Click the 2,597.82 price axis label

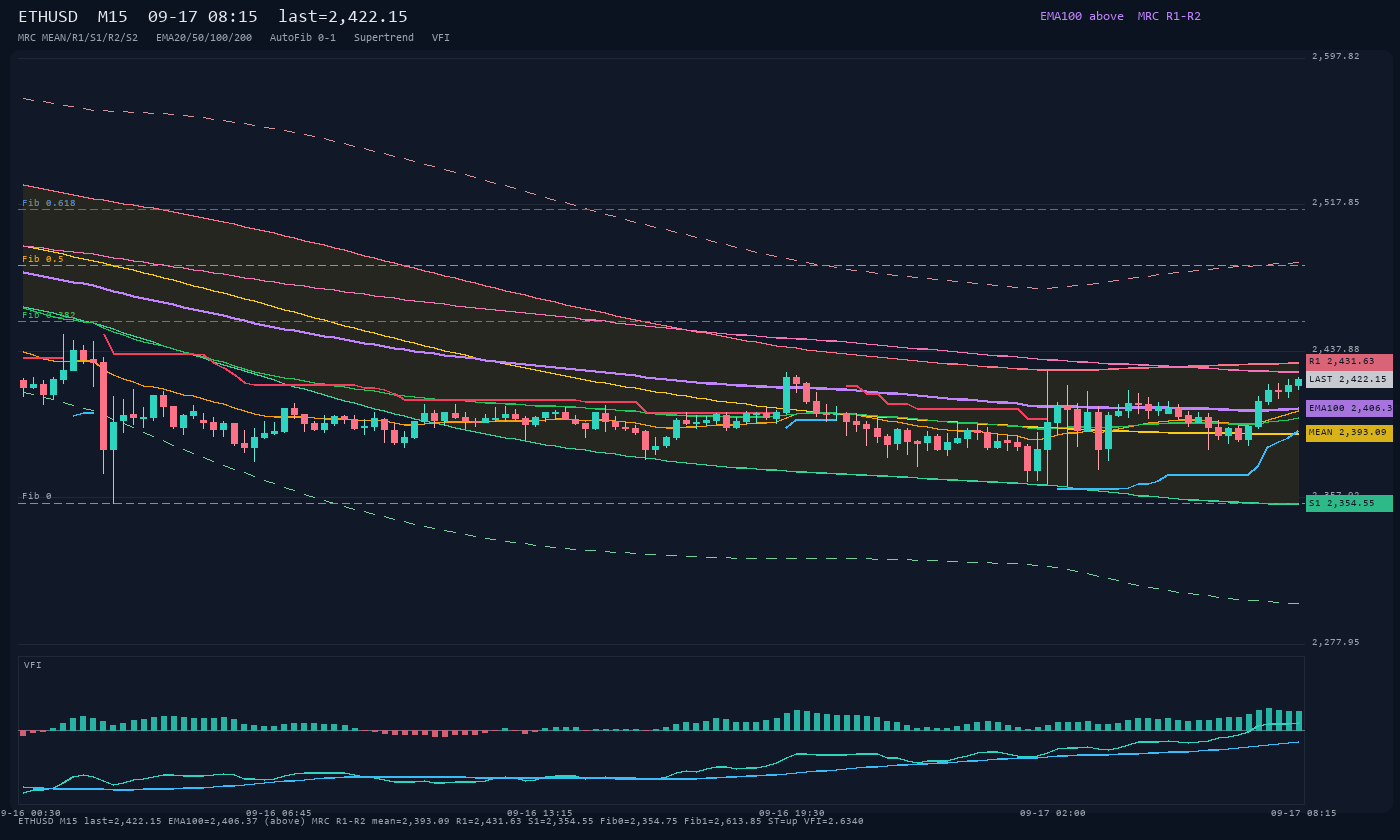click(x=1336, y=56)
